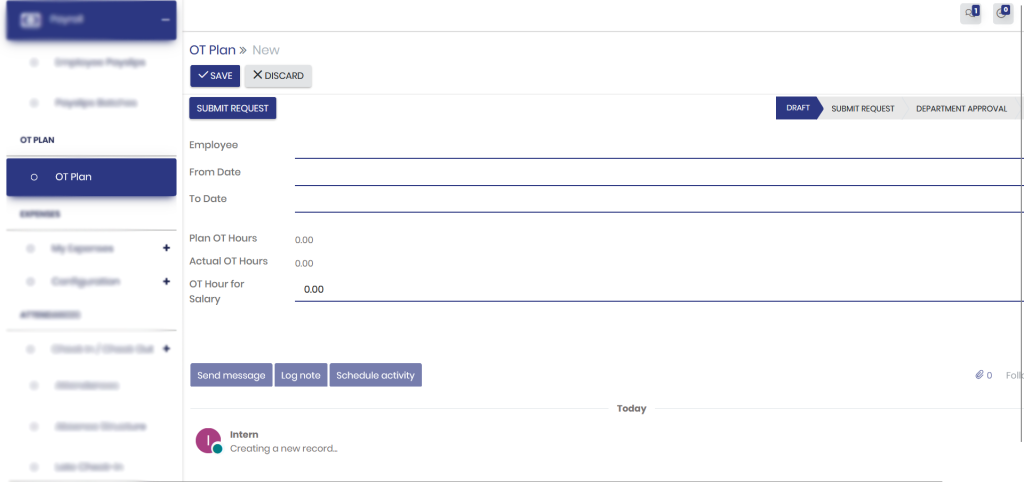Save the new OT Plan record
This screenshot has height=482, width=1024.
(x=216, y=76)
